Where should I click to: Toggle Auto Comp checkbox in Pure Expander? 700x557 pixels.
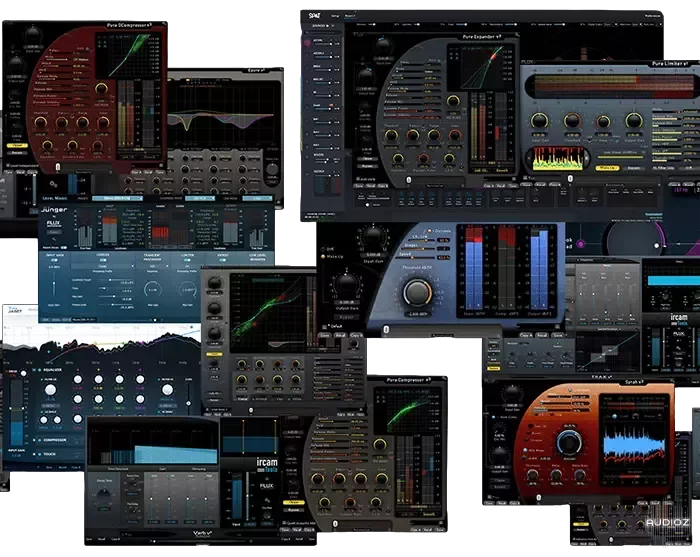[358, 179]
